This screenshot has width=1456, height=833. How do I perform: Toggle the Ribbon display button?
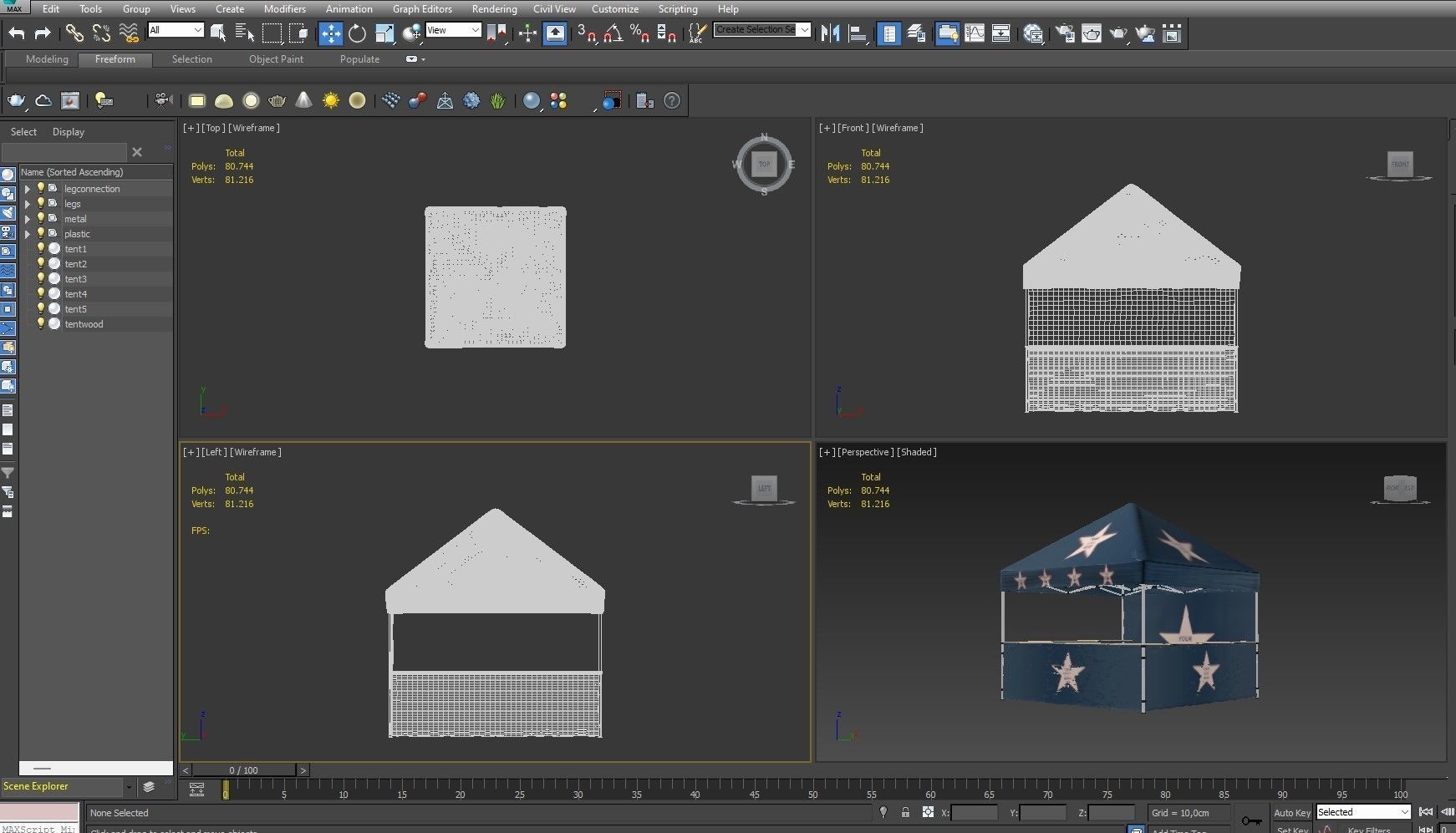947,33
